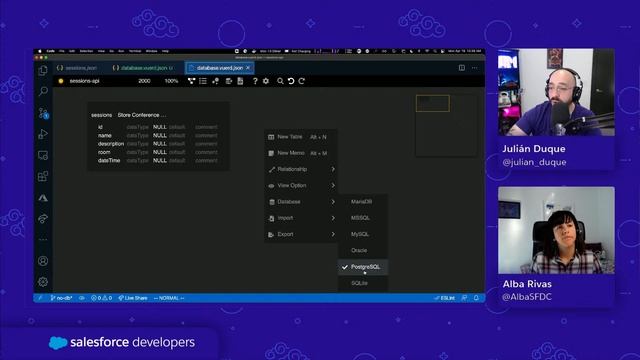Expand the Database submenu
This screenshot has height=360, width=640.
[301, 202]
